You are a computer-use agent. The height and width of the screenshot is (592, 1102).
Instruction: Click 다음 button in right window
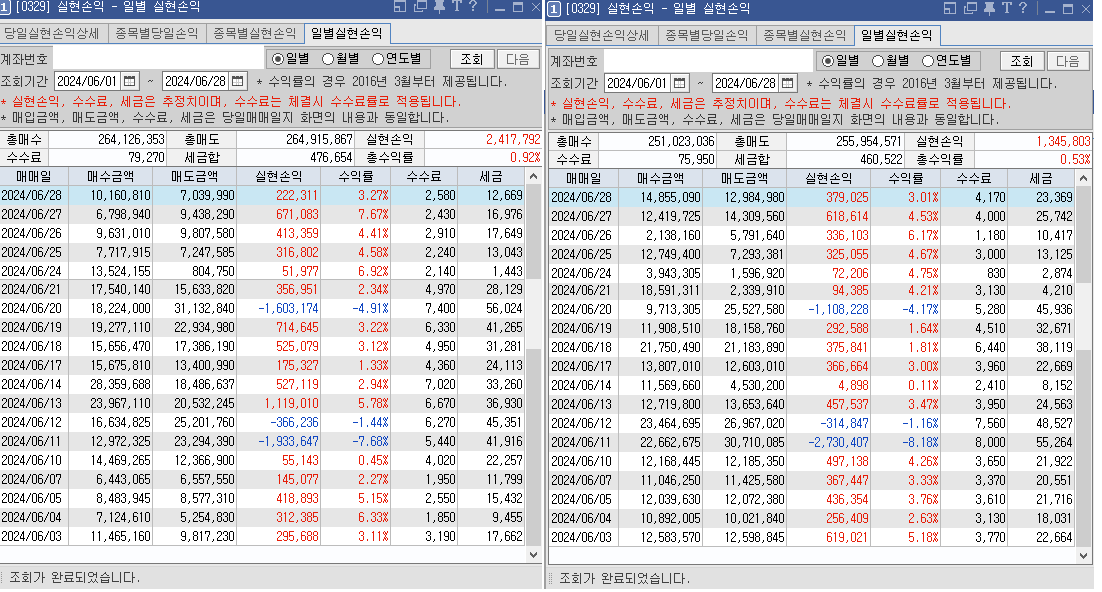click(1068, 61)
